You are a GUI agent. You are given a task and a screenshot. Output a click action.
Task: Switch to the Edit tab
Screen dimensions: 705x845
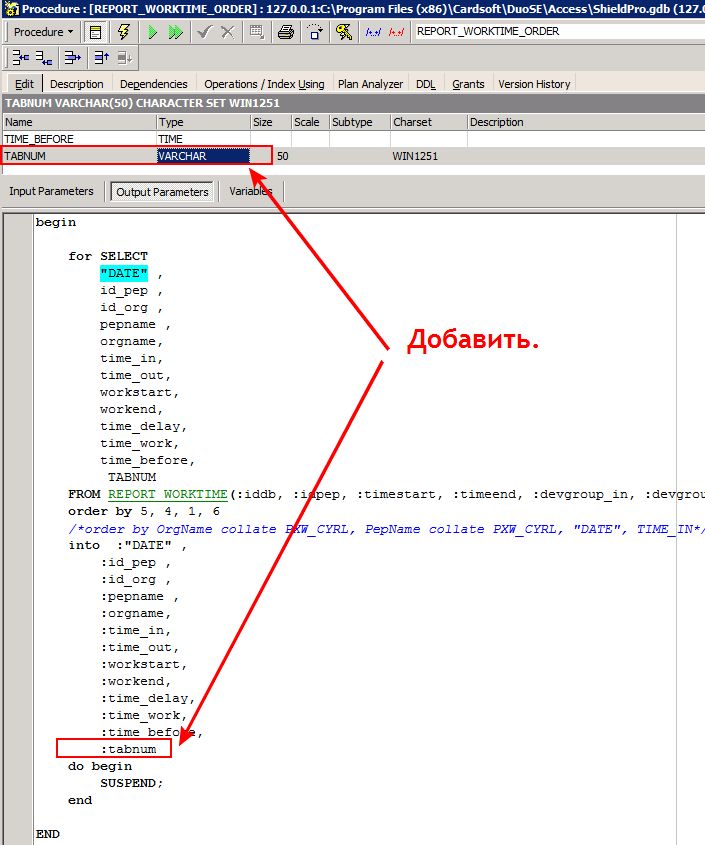click(24, 84)
